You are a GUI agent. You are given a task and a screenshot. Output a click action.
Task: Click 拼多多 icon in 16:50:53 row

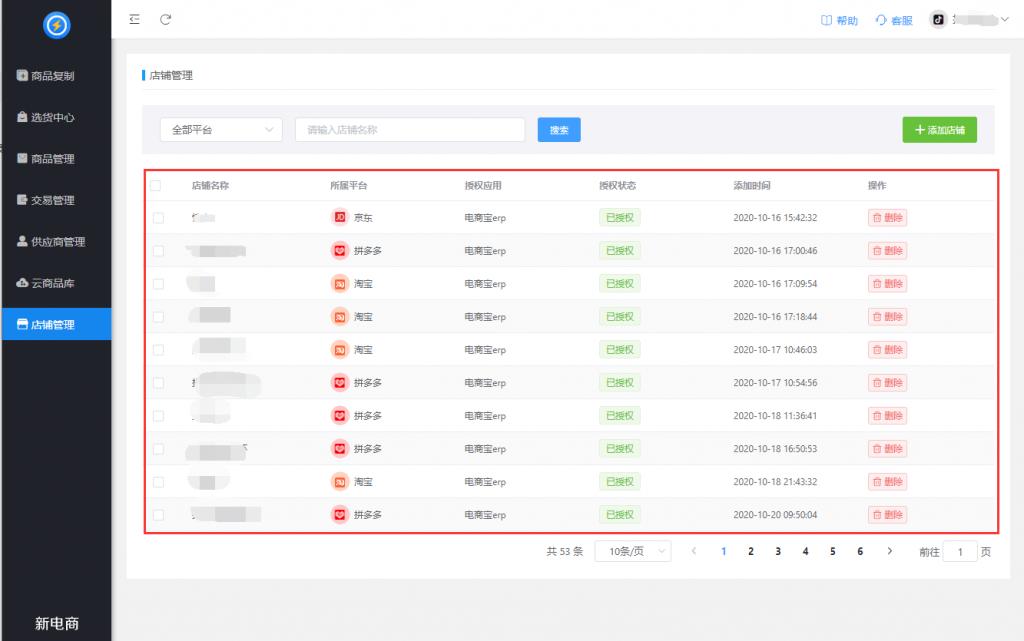tap(340, 449)
